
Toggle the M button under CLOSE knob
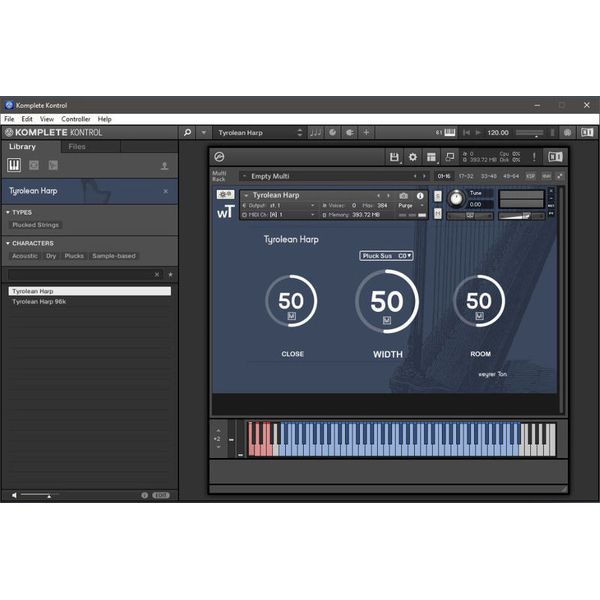click(x=291, y=317)
